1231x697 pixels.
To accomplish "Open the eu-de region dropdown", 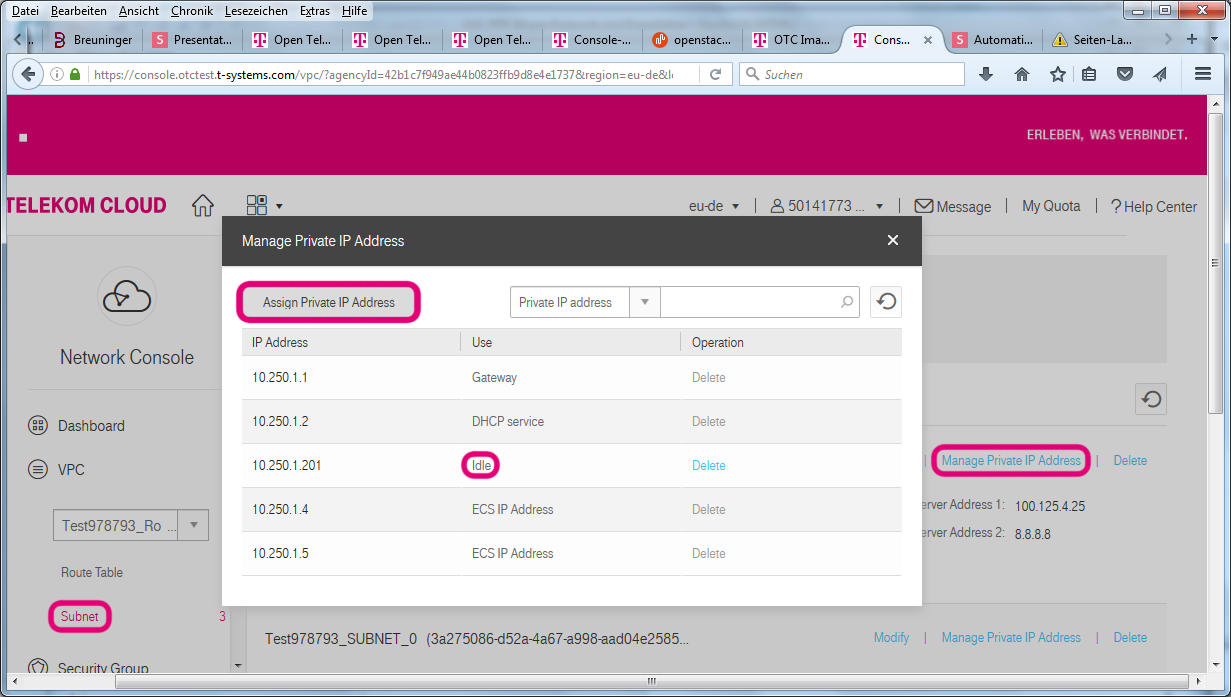I will (x=736, y=207).
